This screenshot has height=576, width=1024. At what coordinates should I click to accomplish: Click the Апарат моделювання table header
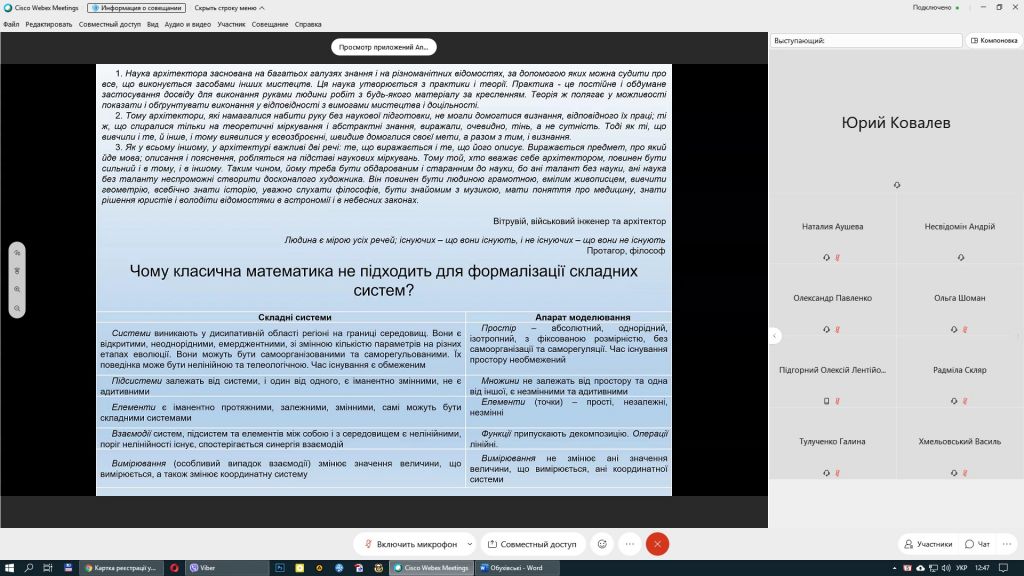pos(583,317)
